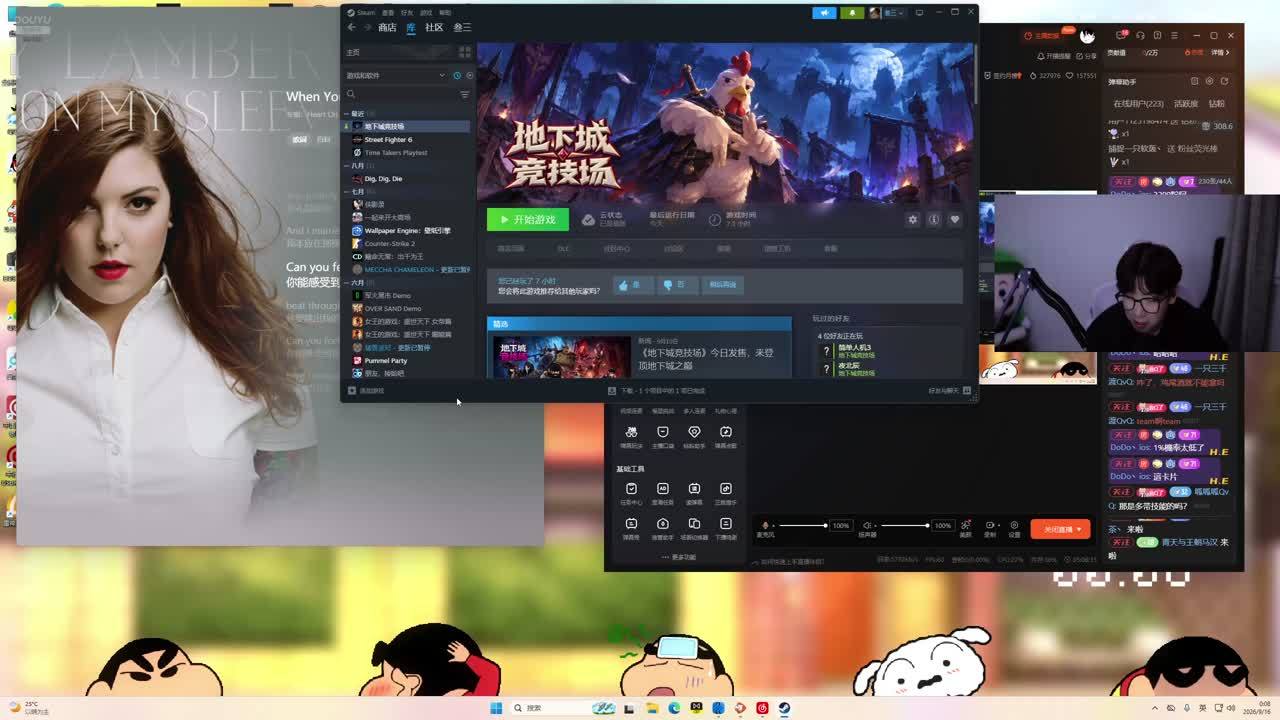Image resolution: width=1280 pixels, height=720 pixels.
Task: Open the 社区 community tab
Action: (x=434, y=27)
